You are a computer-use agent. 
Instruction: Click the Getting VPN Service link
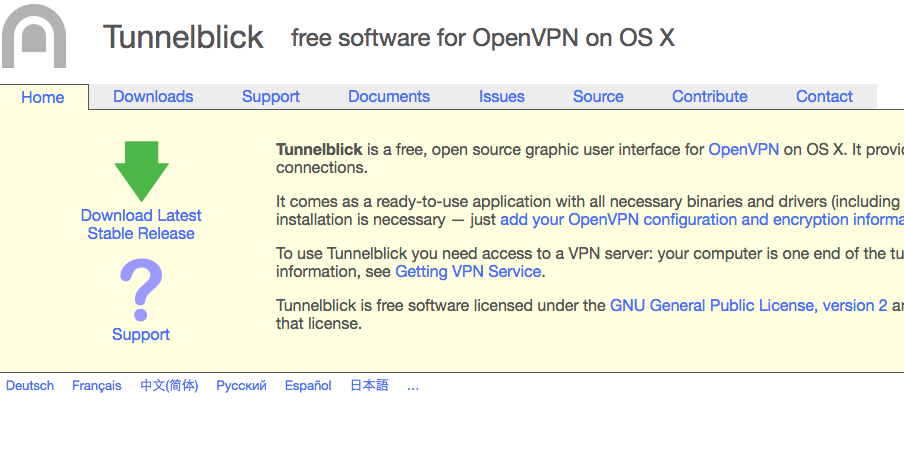tap(468, 272)
